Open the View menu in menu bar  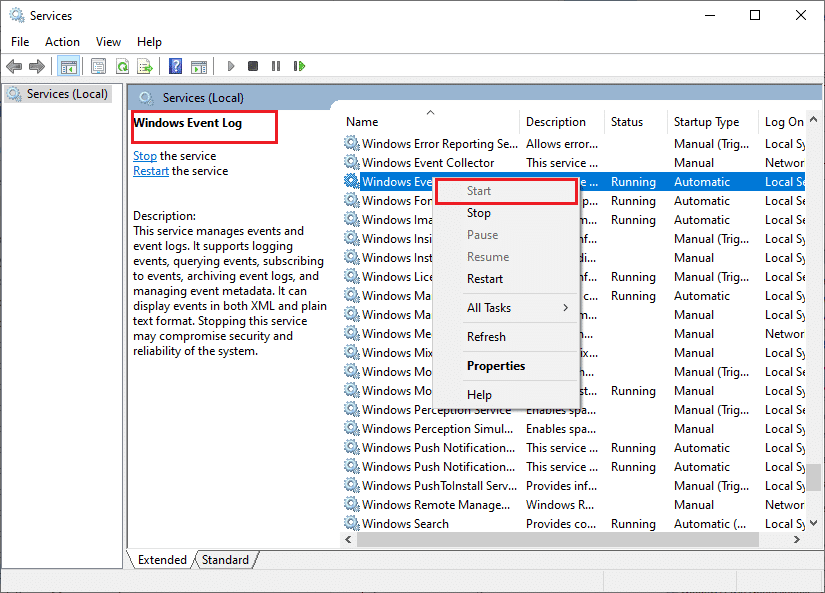point(108,42)
